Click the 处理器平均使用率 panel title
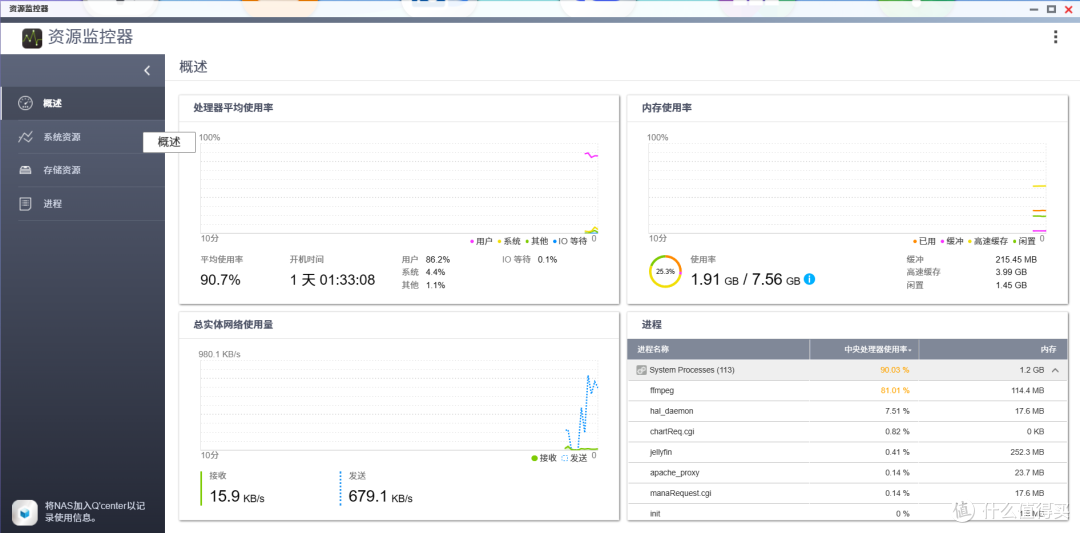The width and height of the screenshot is (1080, 533). [233, 108]
